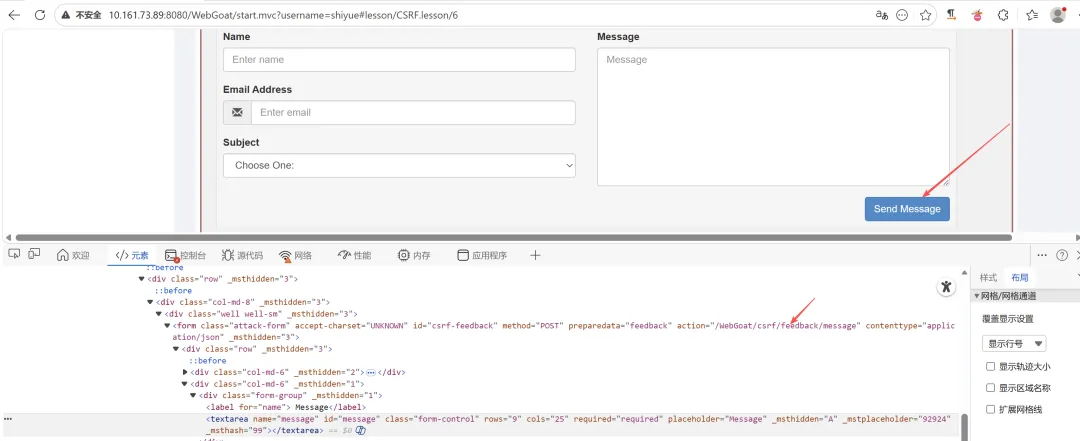Add page to favorites star icon
The height and width of the screenshot is (441, 1080).
click(x=925, y=15)
